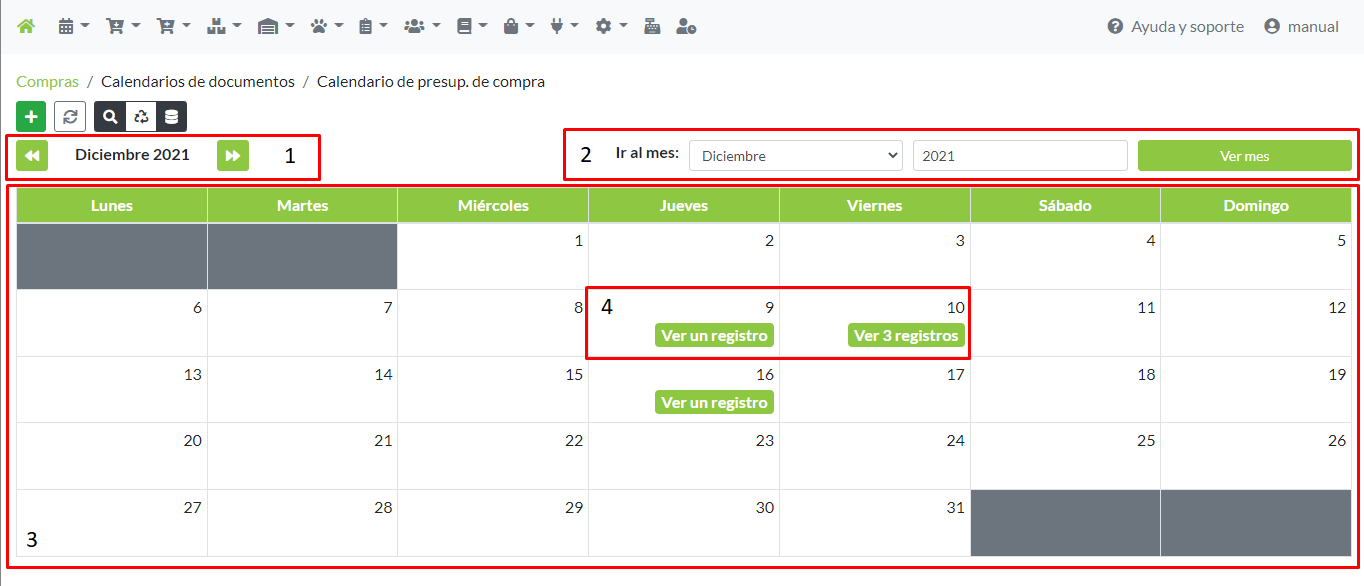Open the month dropdown showing Diciembre
Image resolution: width=1364 pixels, height=586 pixels.
point(795,156)
